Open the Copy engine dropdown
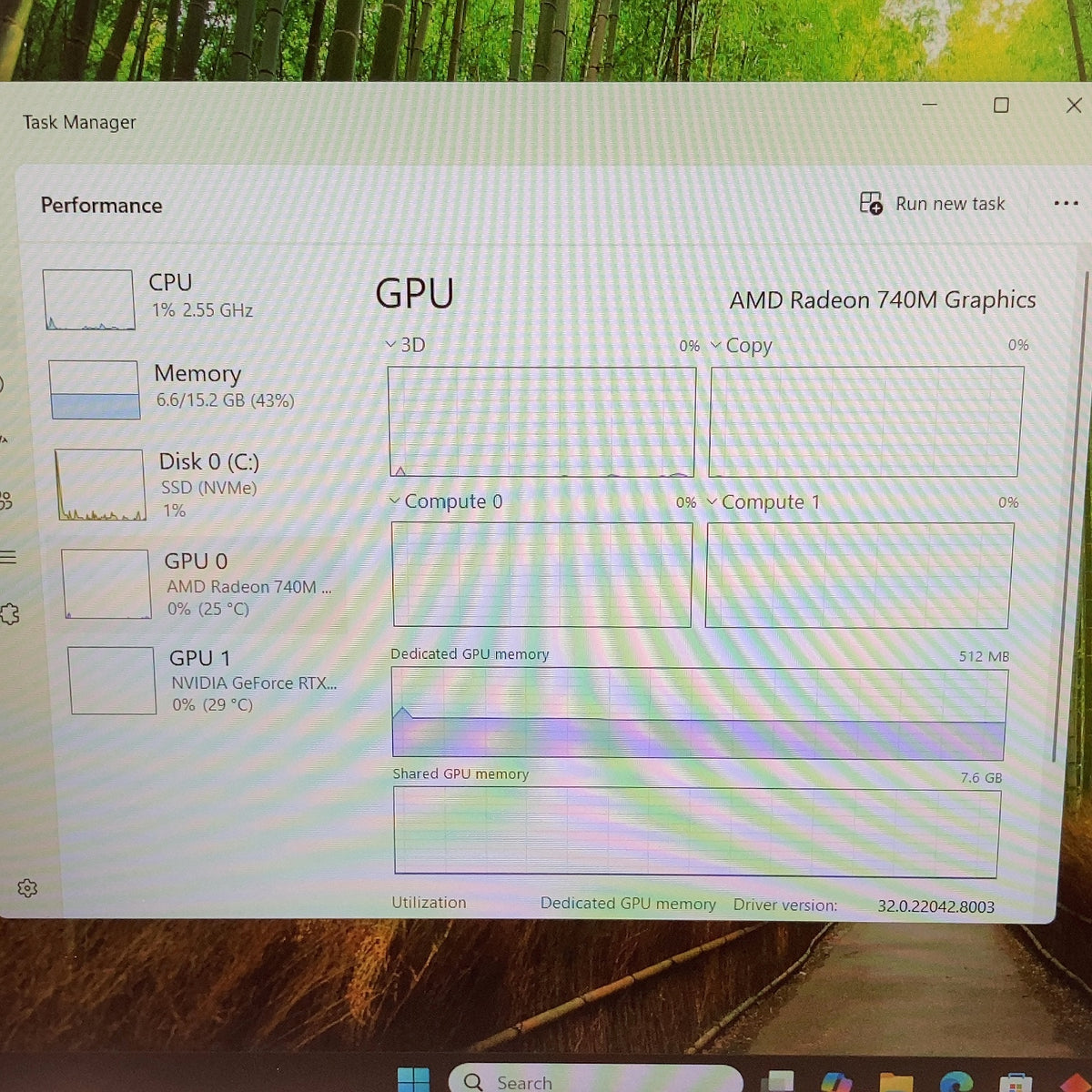Image resolution: width=1092 pixels, height=1092 pixels. 715,346
